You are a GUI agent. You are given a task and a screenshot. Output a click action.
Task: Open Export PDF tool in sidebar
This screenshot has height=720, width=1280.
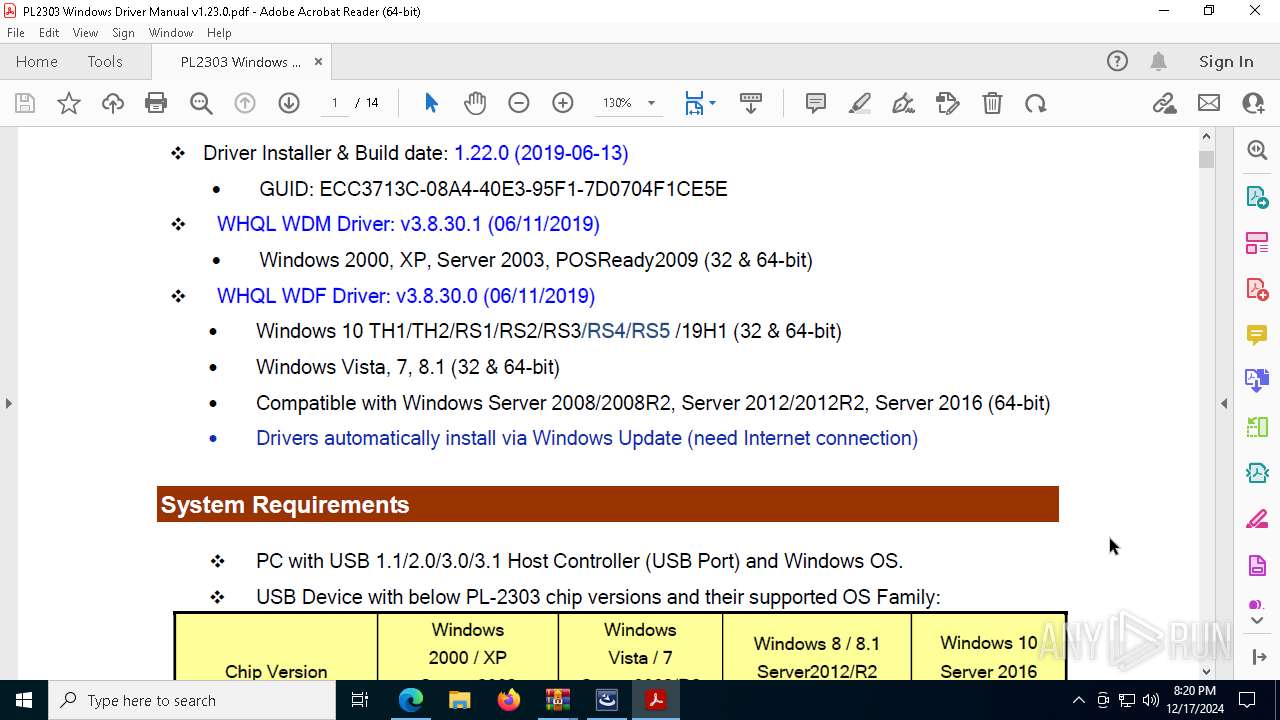(x=1257, y=196)
